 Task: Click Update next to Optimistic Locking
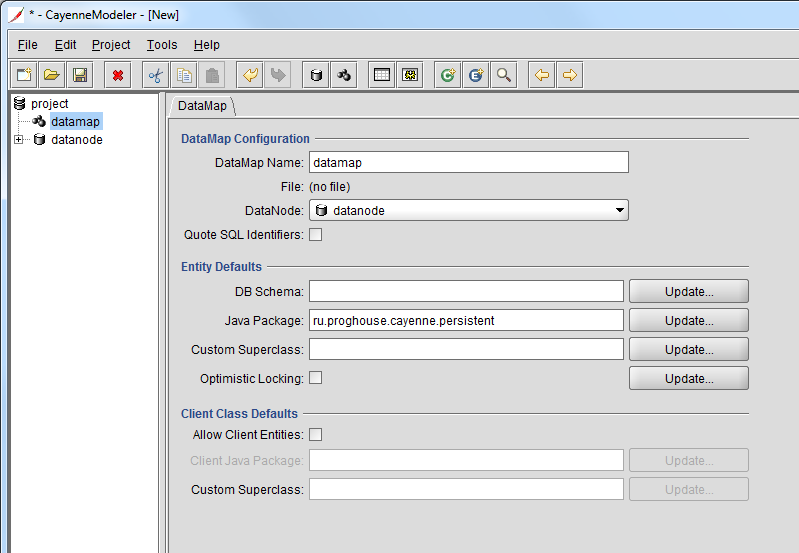(689, 379)
